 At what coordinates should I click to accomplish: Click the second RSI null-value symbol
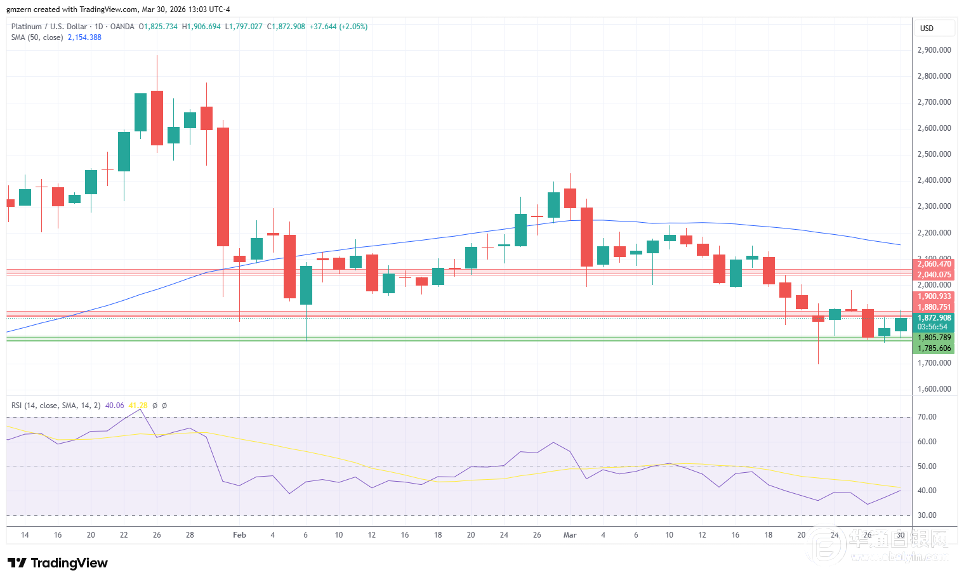[163, 405]
